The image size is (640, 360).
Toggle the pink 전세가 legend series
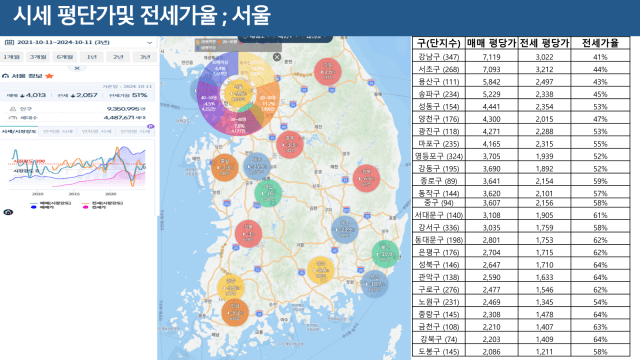click(x=96, y=207)
